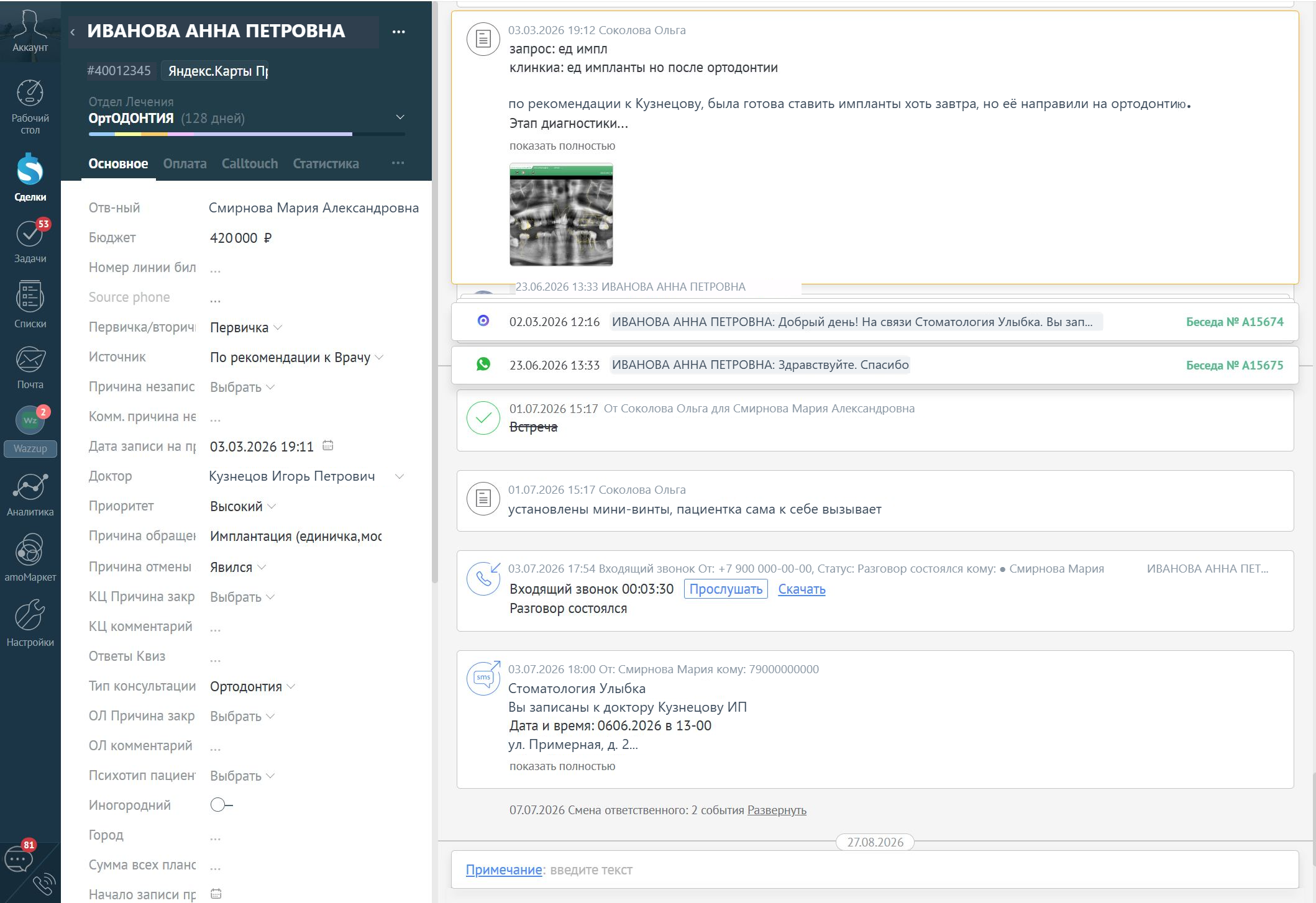This screenshot has width=1316, height=903.
Task: Open Источник dropdown По рекомендации к Врачу
Action: (x=296, y=357)
